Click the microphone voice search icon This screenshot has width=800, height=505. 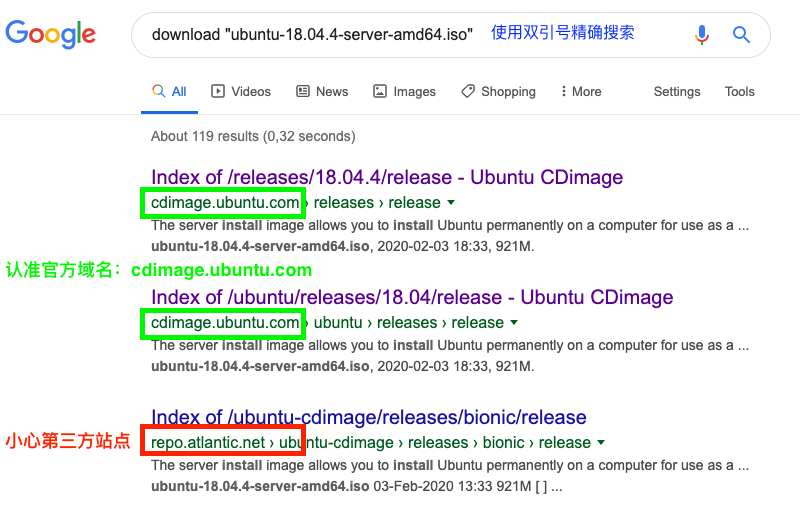[x=702, y=35]
